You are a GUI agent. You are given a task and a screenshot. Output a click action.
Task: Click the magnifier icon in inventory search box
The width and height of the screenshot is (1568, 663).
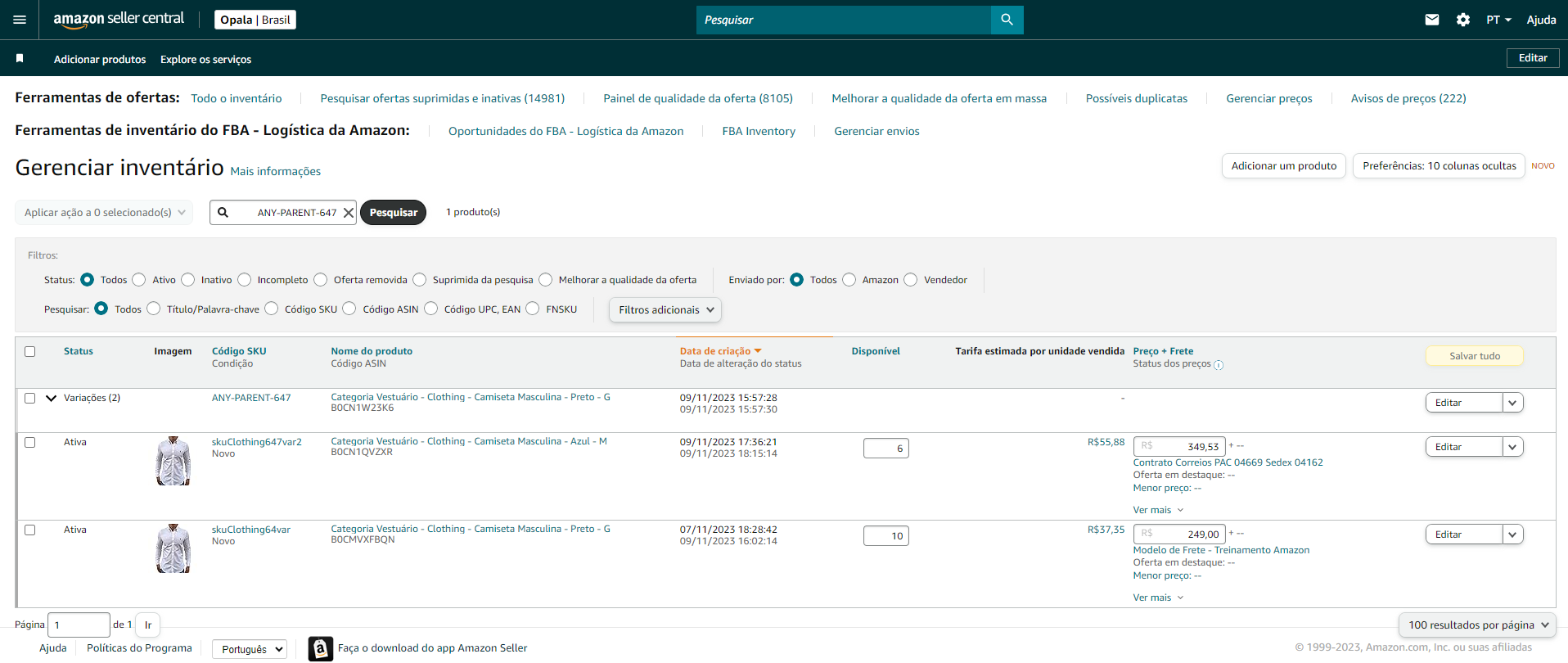point(223,212)
